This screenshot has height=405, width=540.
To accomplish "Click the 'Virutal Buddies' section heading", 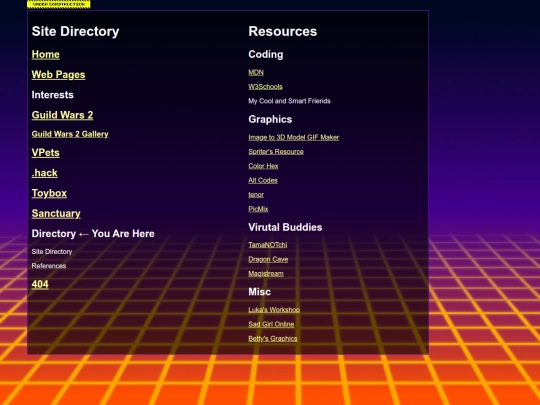I will (285, 227).
